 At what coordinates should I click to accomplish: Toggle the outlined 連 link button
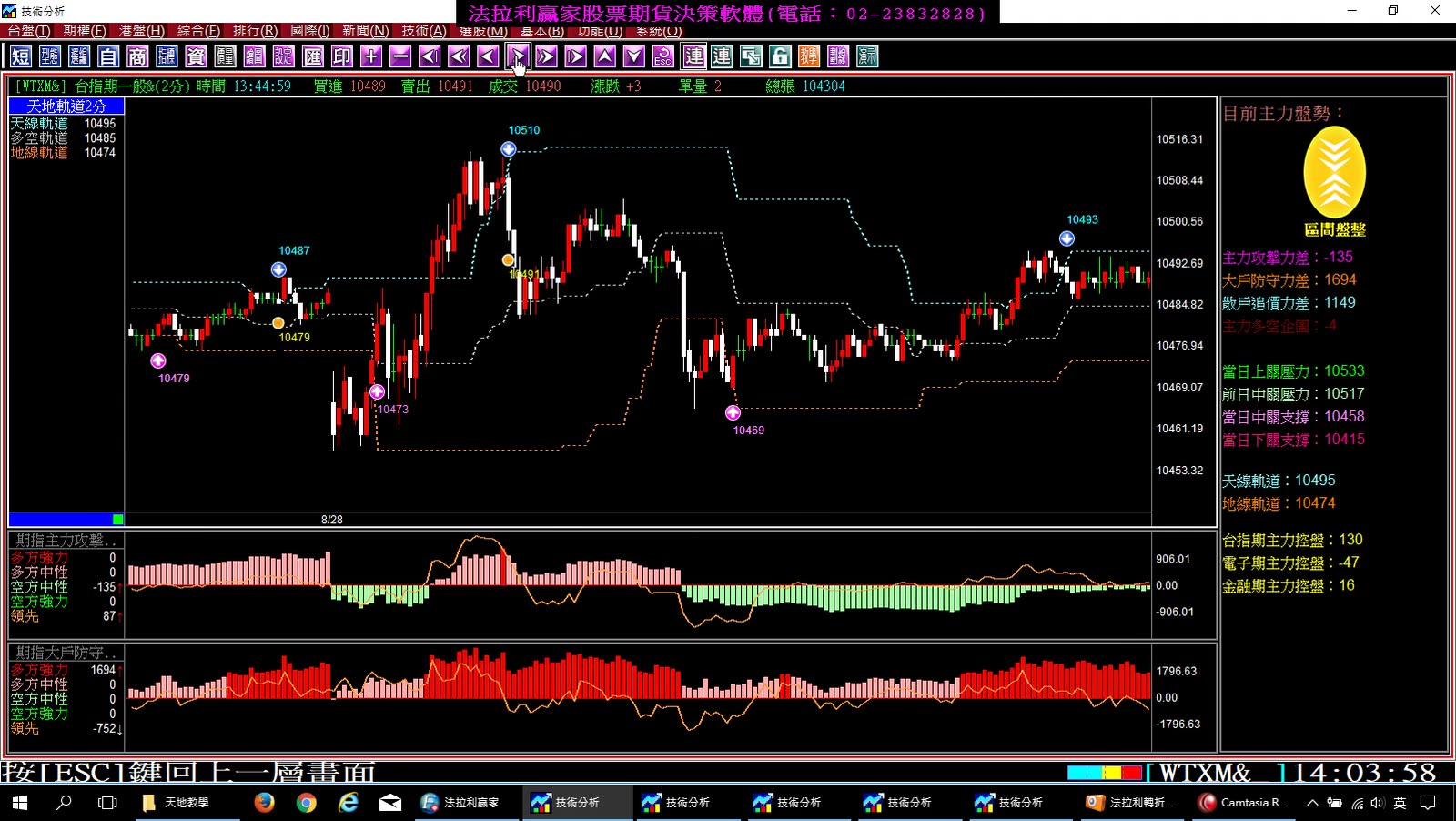(693, 56)
